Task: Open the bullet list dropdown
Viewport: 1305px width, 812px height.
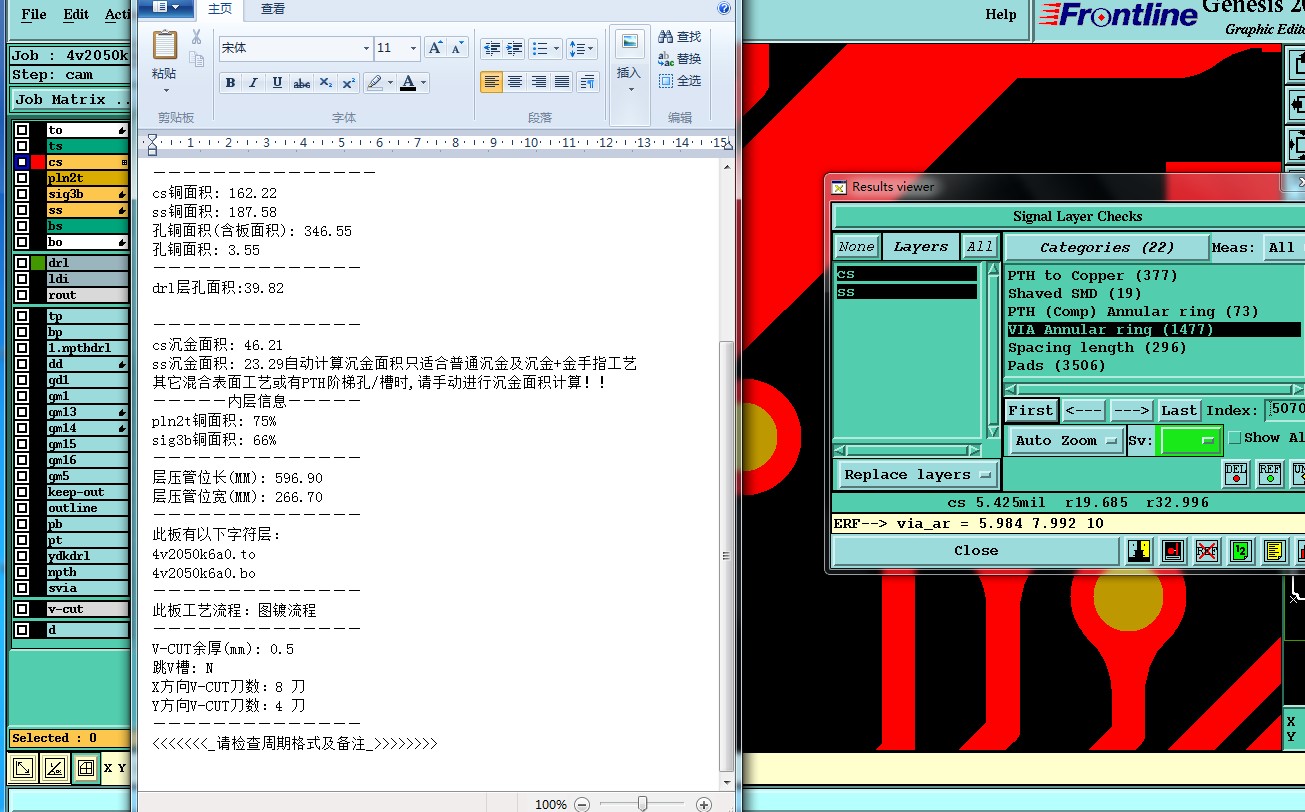Action: click(x=556, y=48)
